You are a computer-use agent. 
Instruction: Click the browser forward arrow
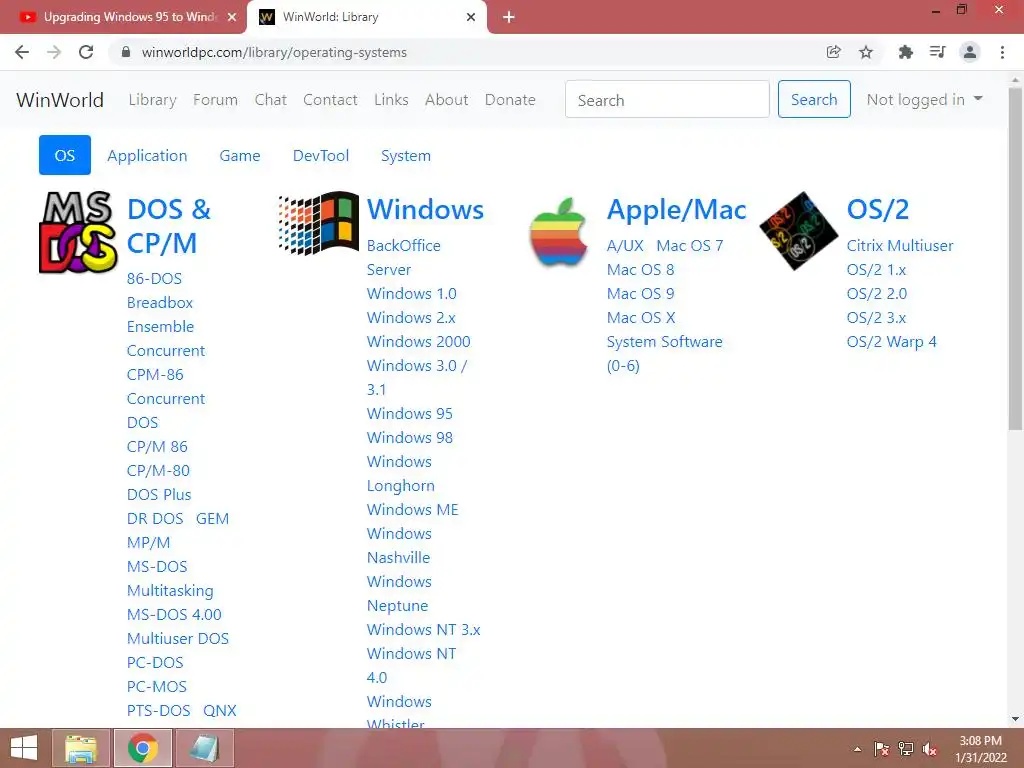click(54, 52)
